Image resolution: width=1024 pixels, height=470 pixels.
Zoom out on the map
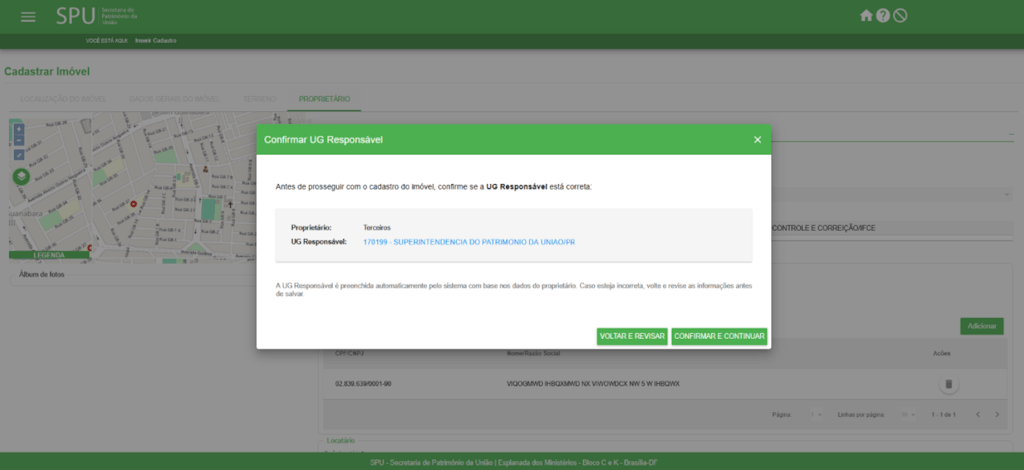pyautogui.click(x=19, y=140)
